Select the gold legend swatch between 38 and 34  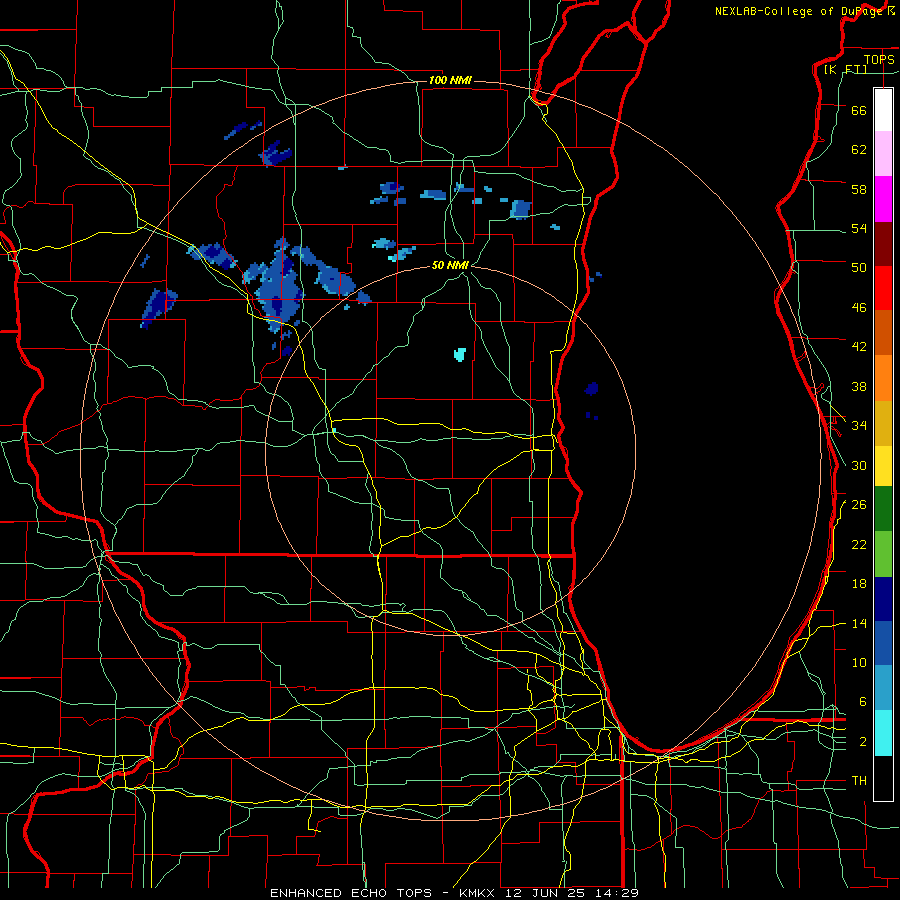[883, 423]
